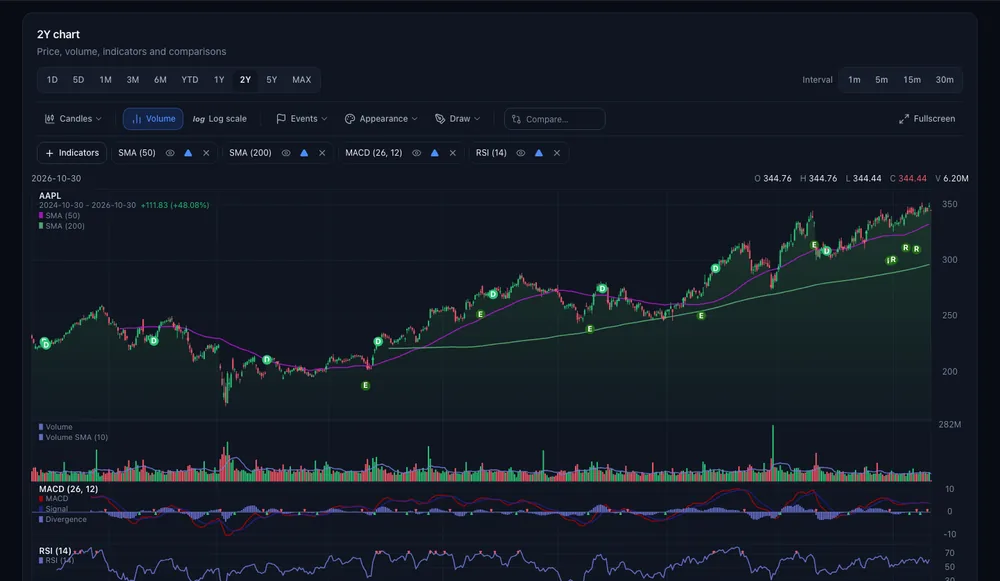Click the Volume SMA (10) legend entry
The height and width of the screenshot is (581, 1000).
(73, 438)
